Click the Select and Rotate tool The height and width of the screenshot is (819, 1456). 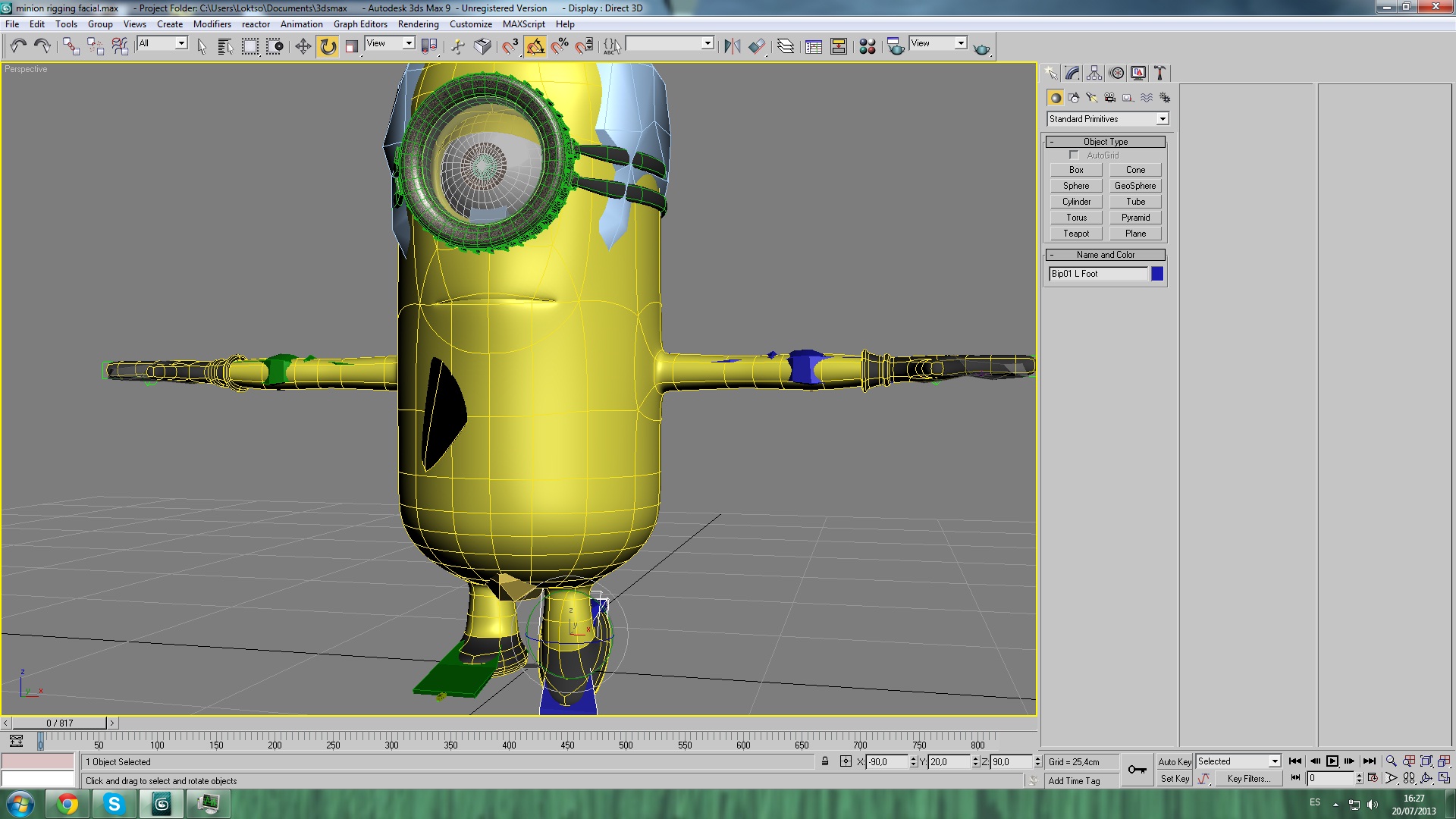[x=328, y=47]
